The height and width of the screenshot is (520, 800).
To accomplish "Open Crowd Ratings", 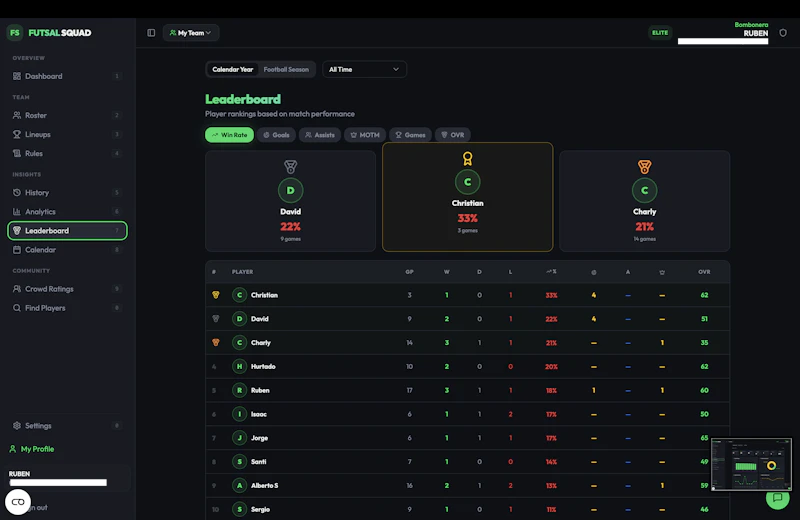I will point(67,289).
